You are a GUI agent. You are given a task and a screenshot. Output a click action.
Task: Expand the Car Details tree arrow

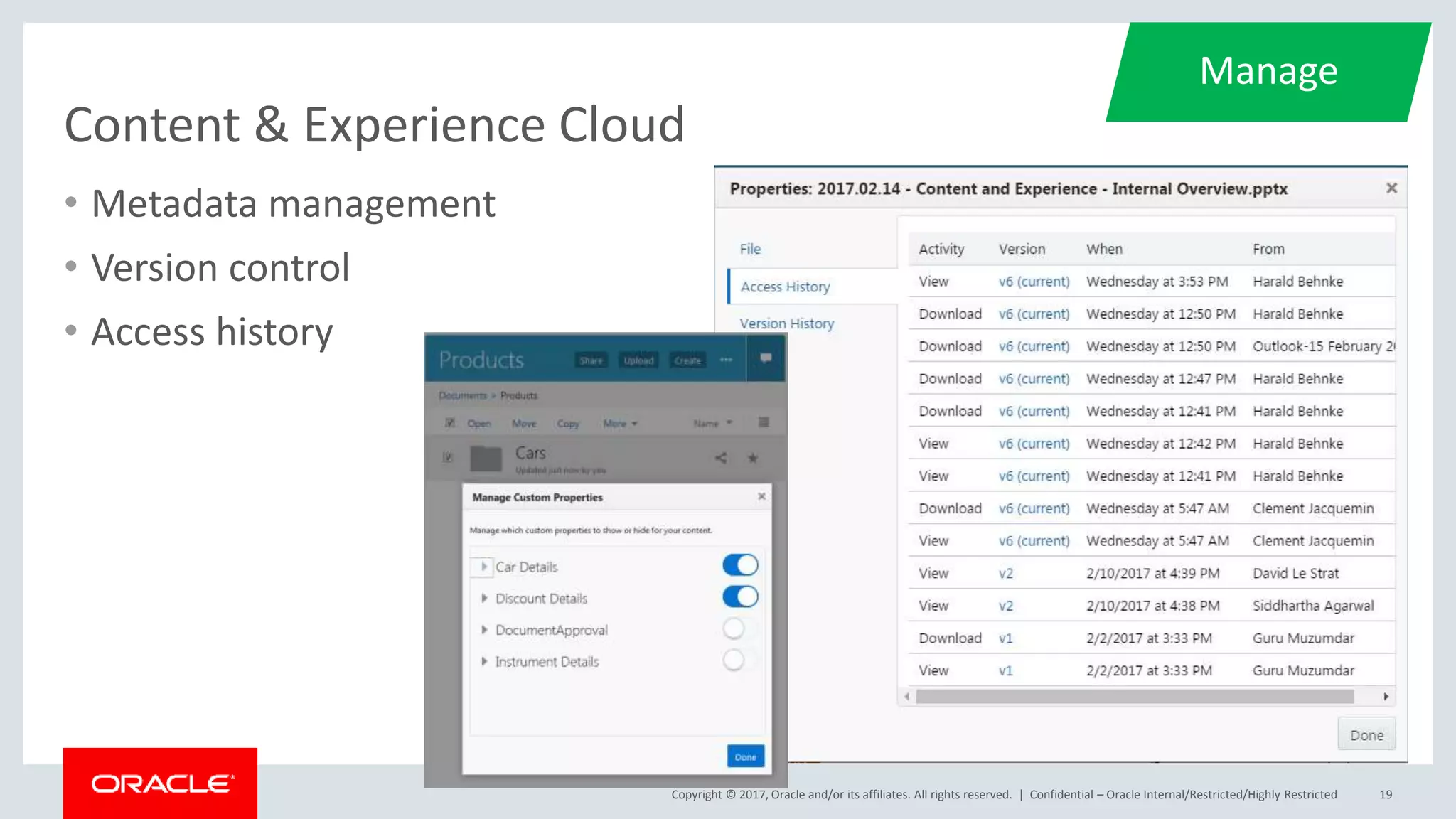(x=483, y=567)
